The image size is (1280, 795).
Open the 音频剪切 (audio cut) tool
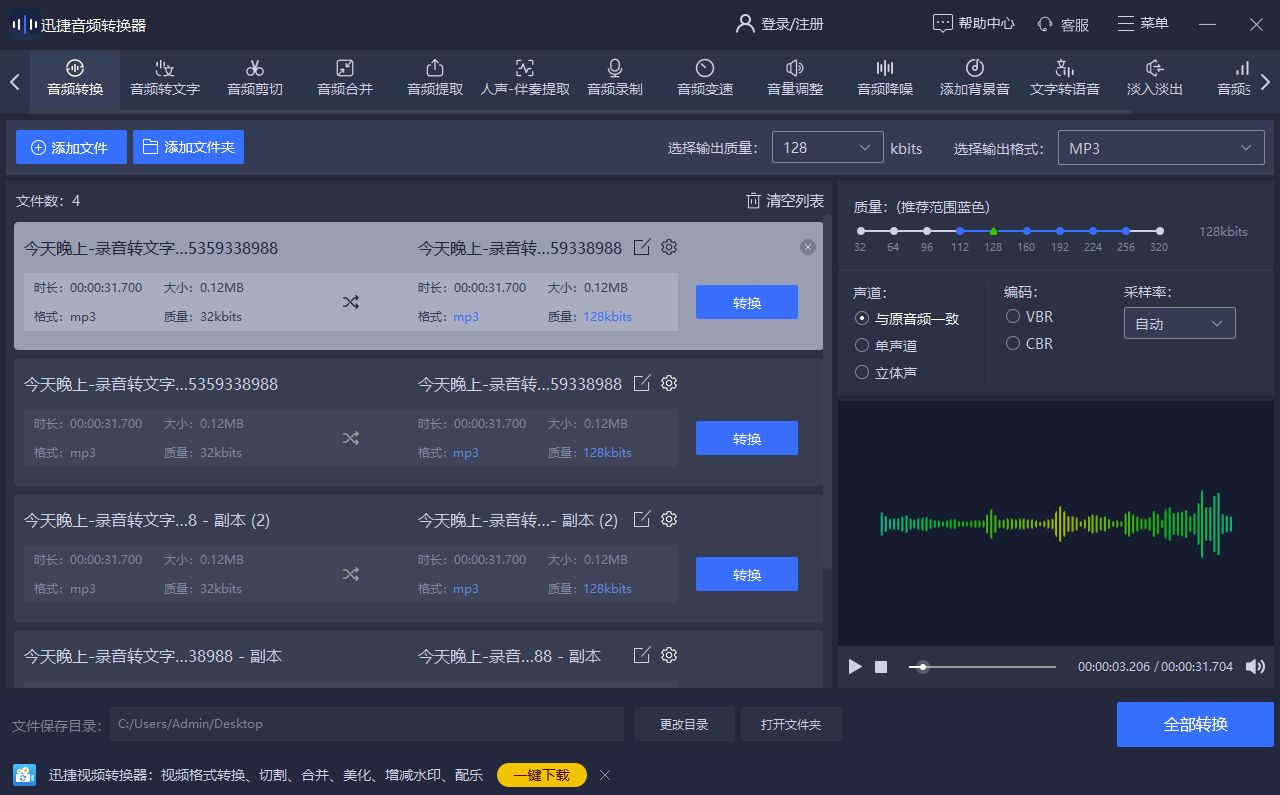[x=254, y=80]
